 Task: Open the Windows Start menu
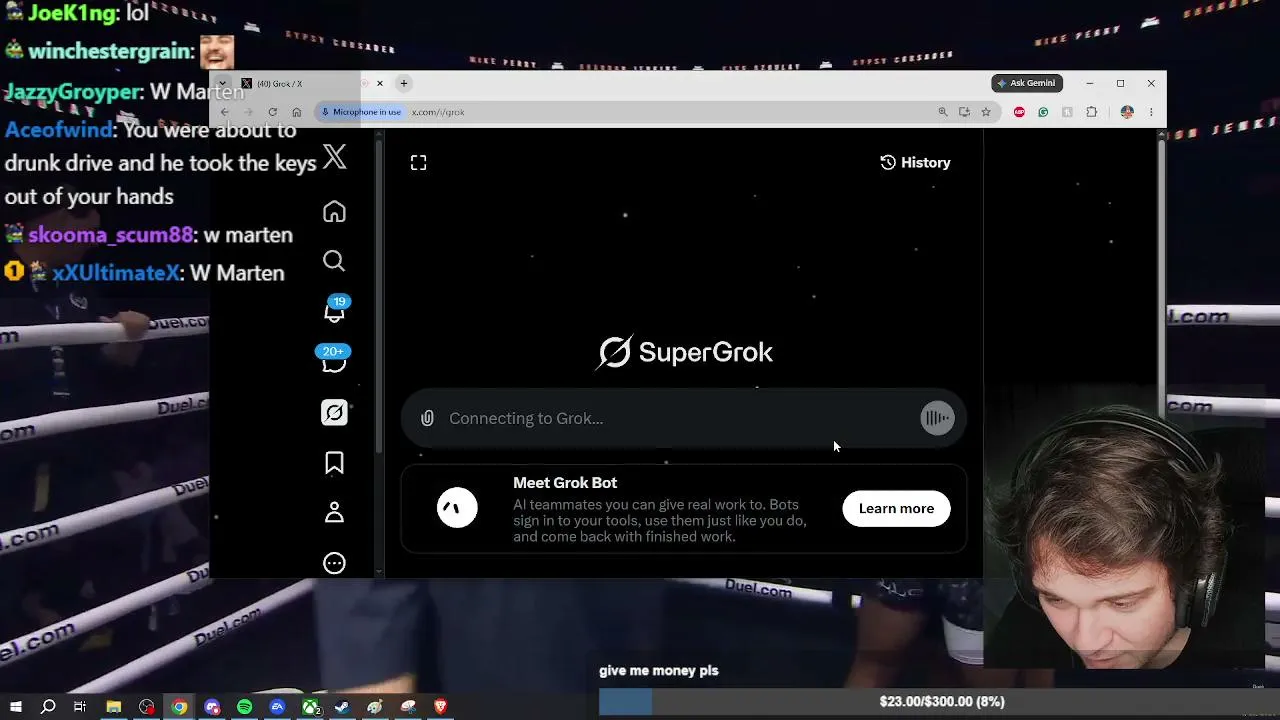pos(16,707)
